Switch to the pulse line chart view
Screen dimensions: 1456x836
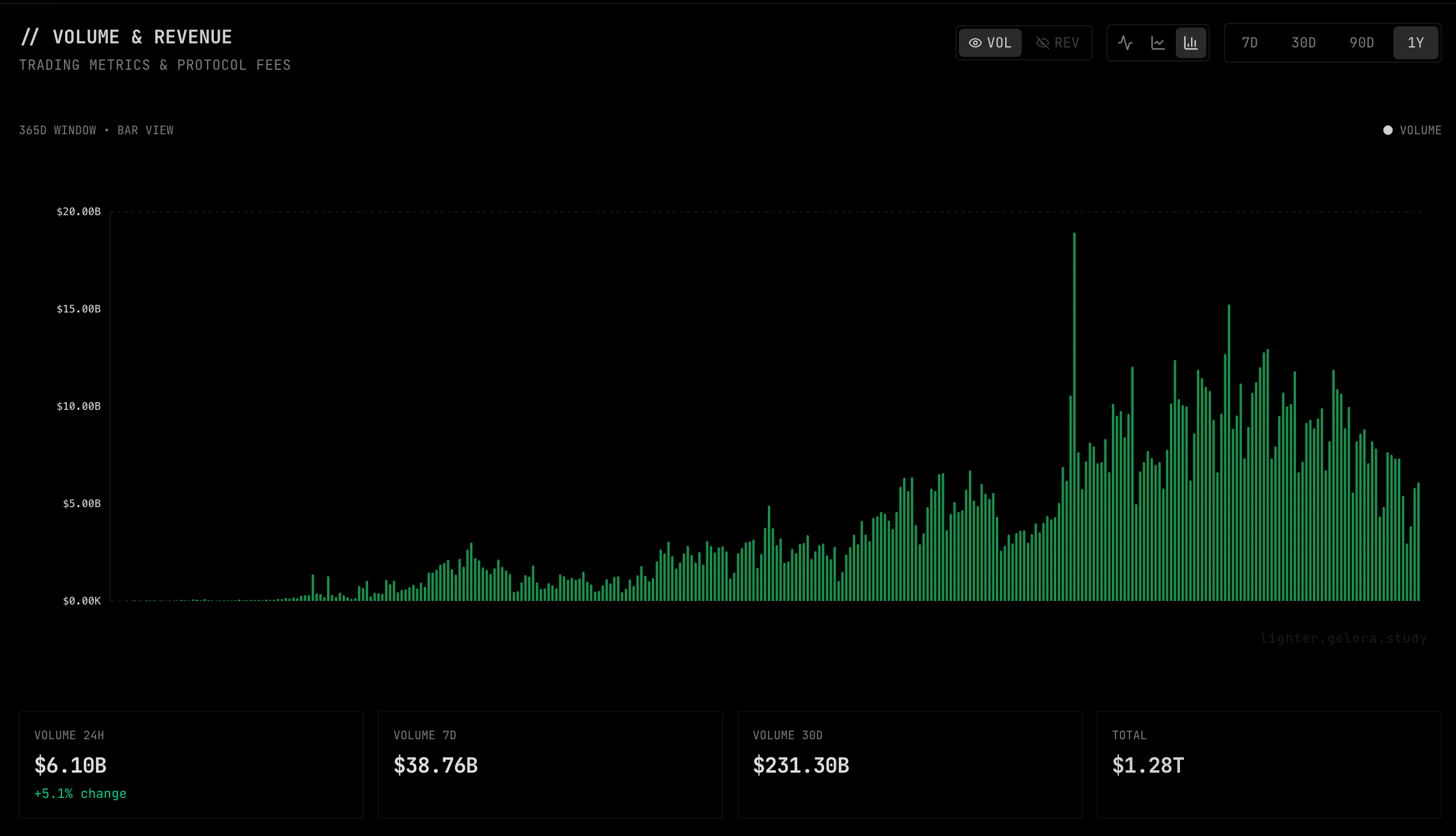click(x=1125, y=43)
